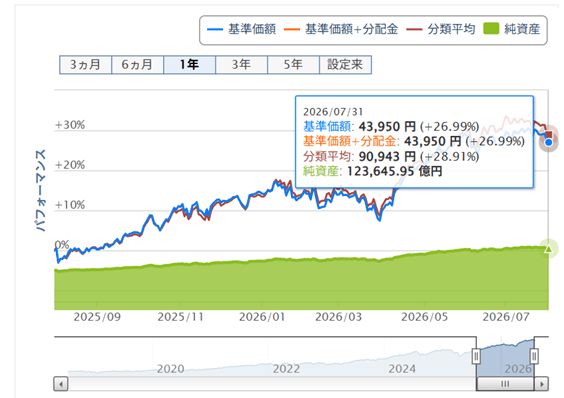Click the 2020 label in navigator

(170, 369)
